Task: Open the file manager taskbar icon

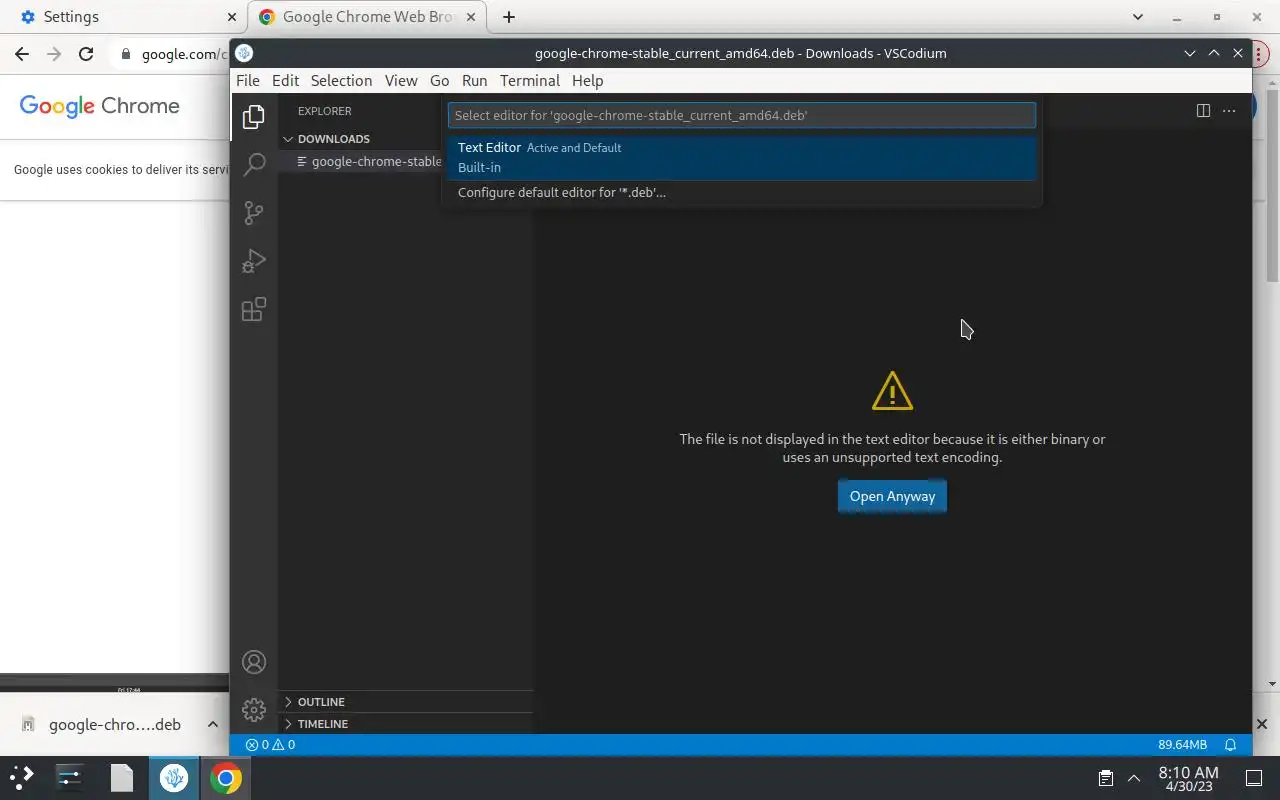Action: tap(122, 777)
